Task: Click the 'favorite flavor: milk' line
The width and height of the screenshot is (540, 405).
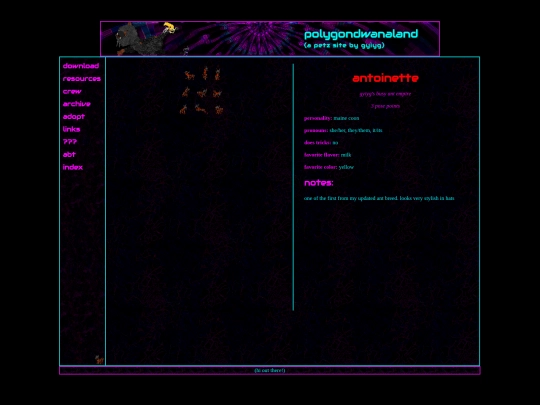Action: coord(328,155)
